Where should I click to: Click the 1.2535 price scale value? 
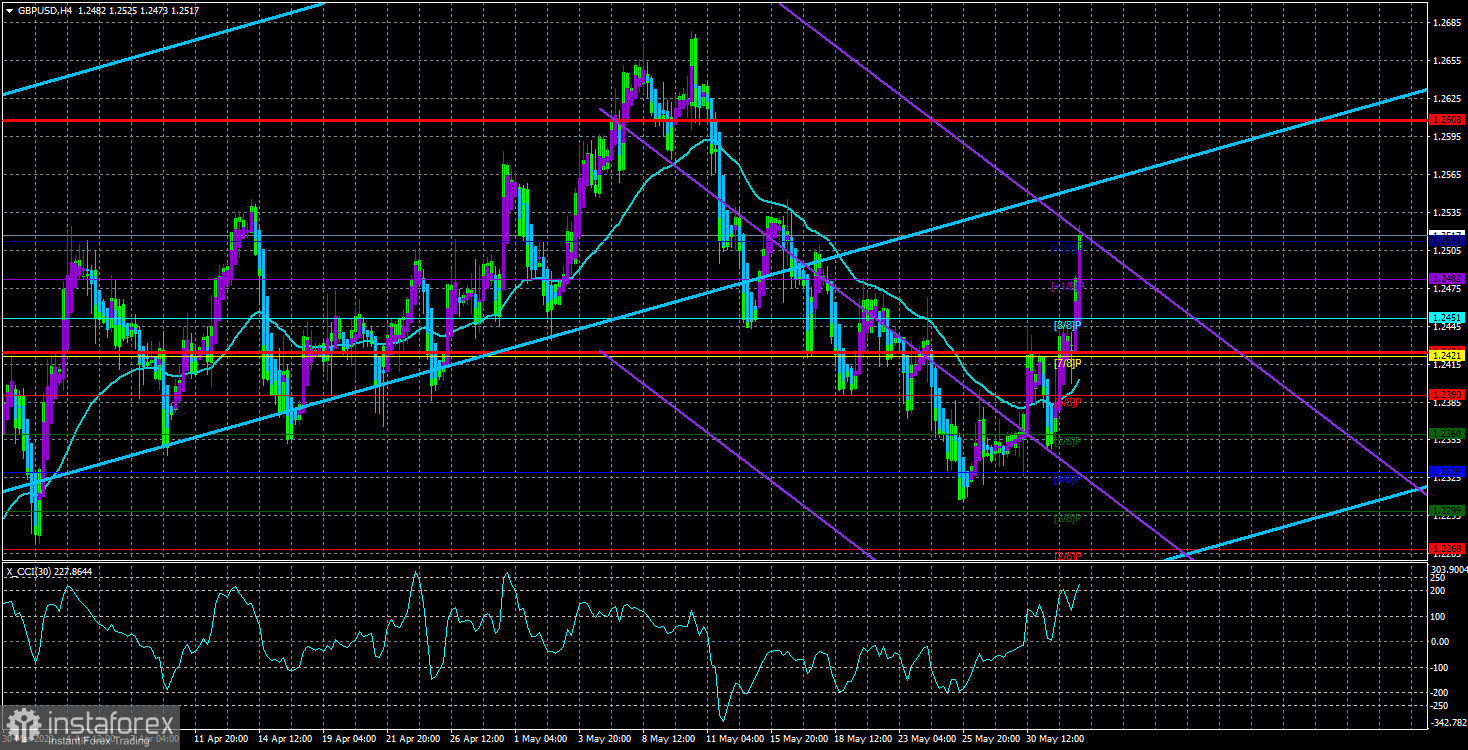click(x=1446, y=213)
